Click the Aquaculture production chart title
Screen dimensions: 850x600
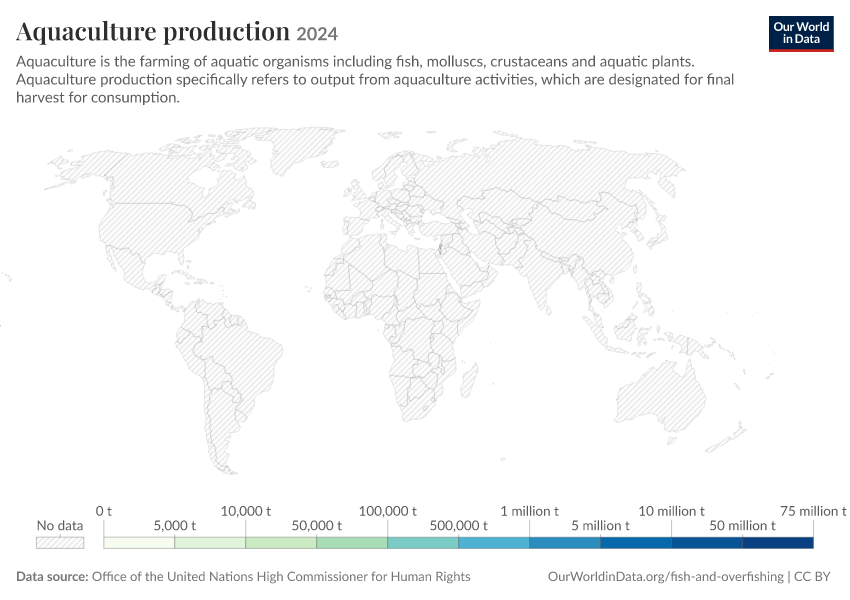pyautogui.click(x=153, y=31)
